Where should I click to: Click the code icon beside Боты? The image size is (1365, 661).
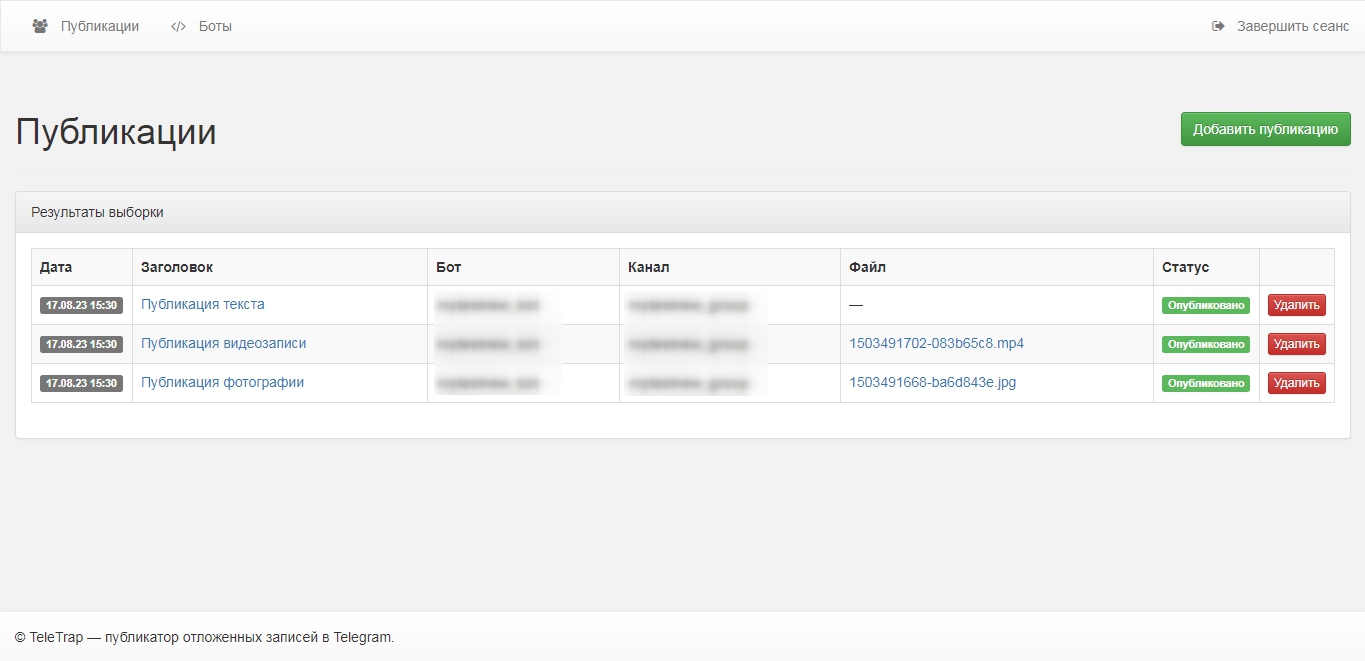tap(179, 26)
